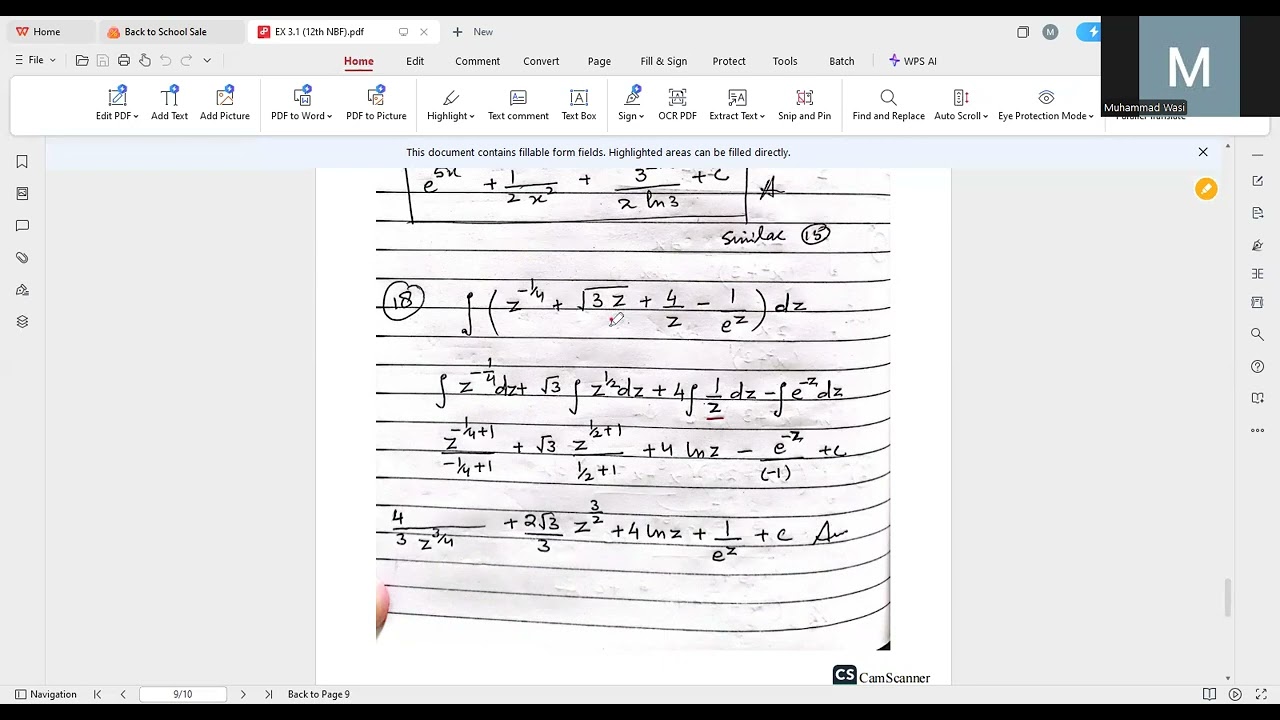Click the orange edit pencil floating button
Screen dimensions: 1280x720
click(1206, 189)
